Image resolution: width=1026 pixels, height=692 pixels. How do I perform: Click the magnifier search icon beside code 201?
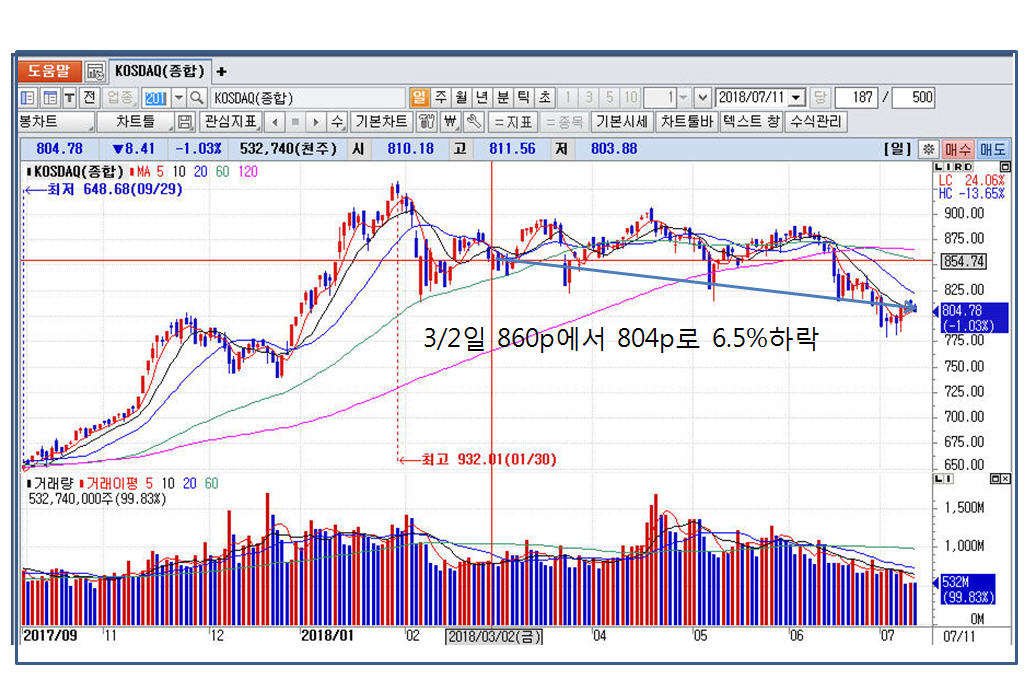[x=197, y=98]
